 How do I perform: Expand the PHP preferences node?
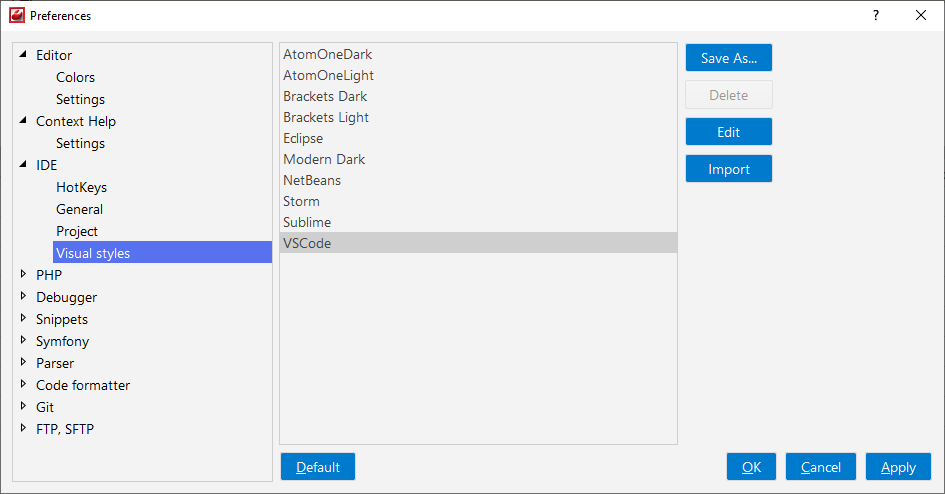(x=23, y=274)
